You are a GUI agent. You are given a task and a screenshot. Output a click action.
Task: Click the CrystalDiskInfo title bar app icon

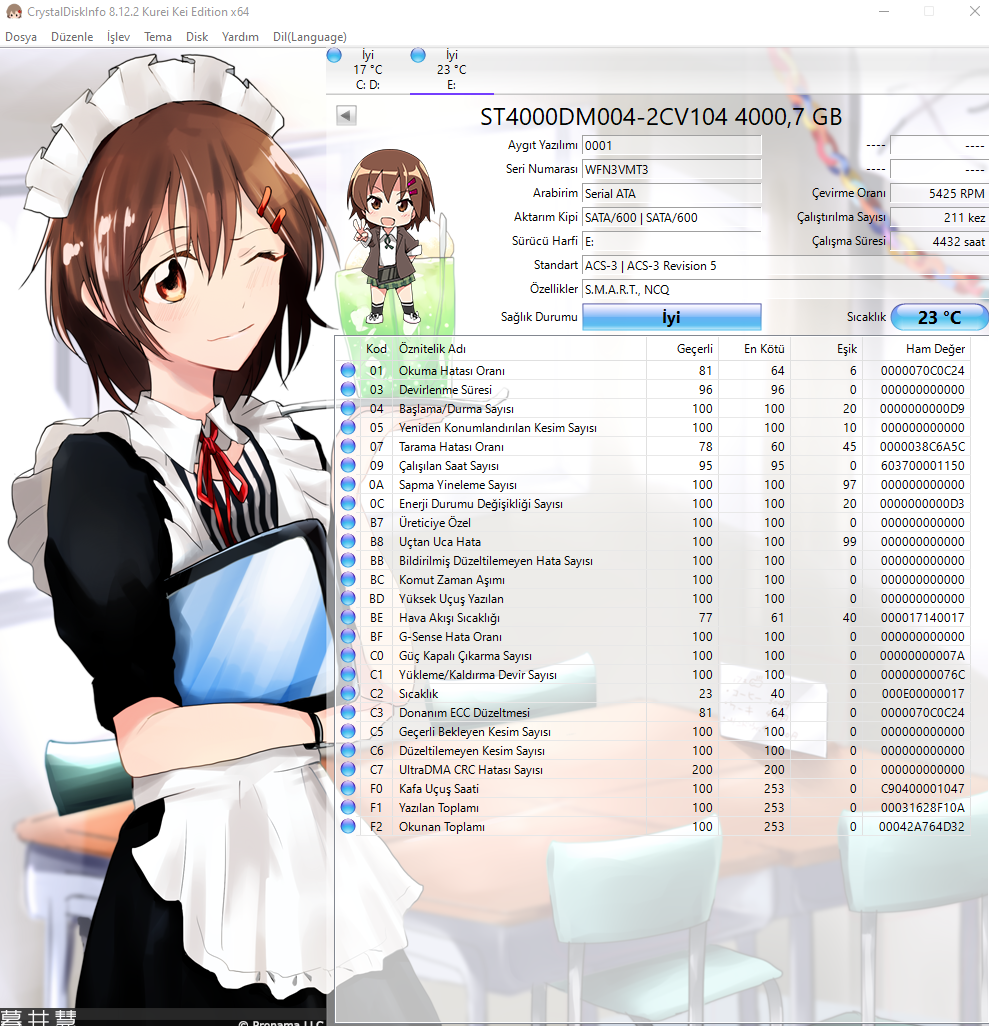point(14,11)
